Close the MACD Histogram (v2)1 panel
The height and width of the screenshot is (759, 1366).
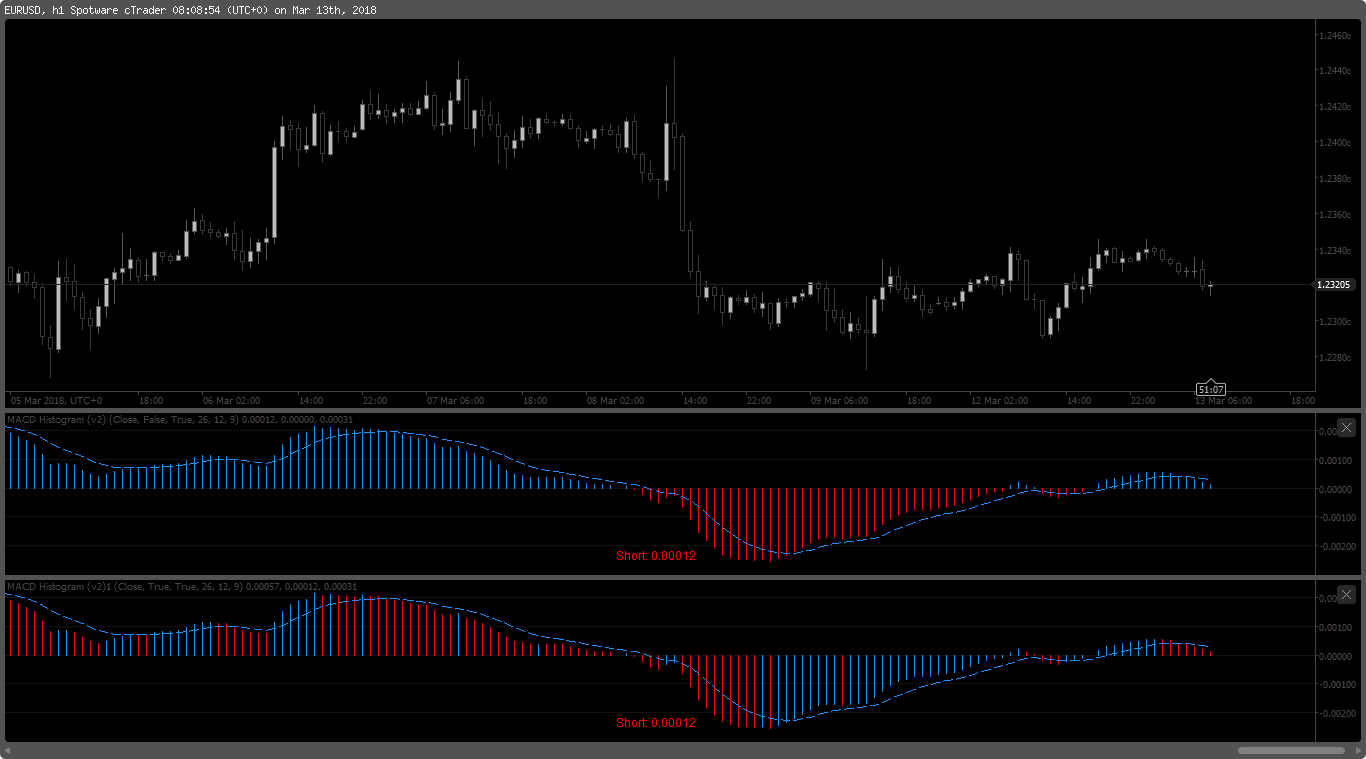click(x=1347, y=594)
